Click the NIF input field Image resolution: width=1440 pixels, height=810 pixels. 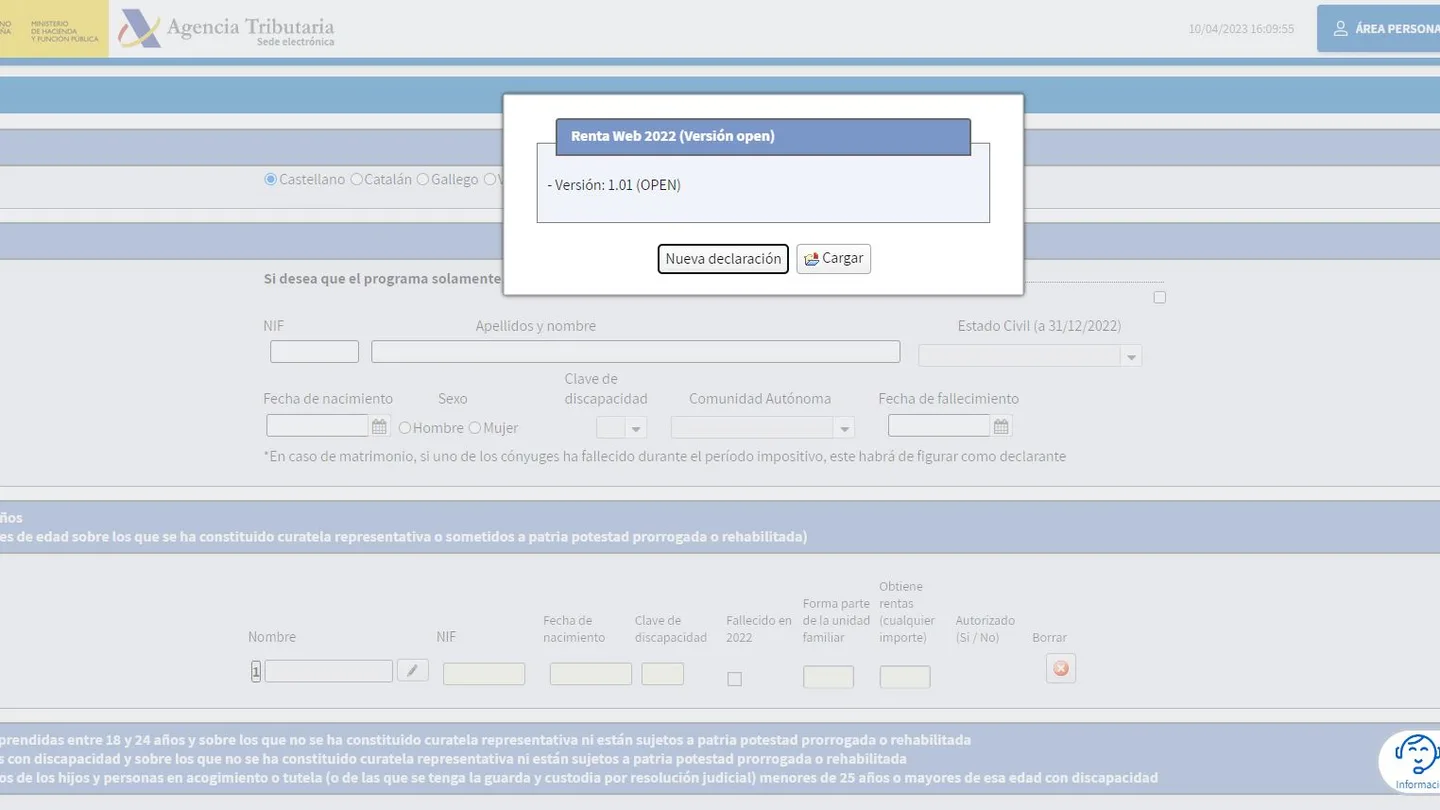(x=314, y=352)
